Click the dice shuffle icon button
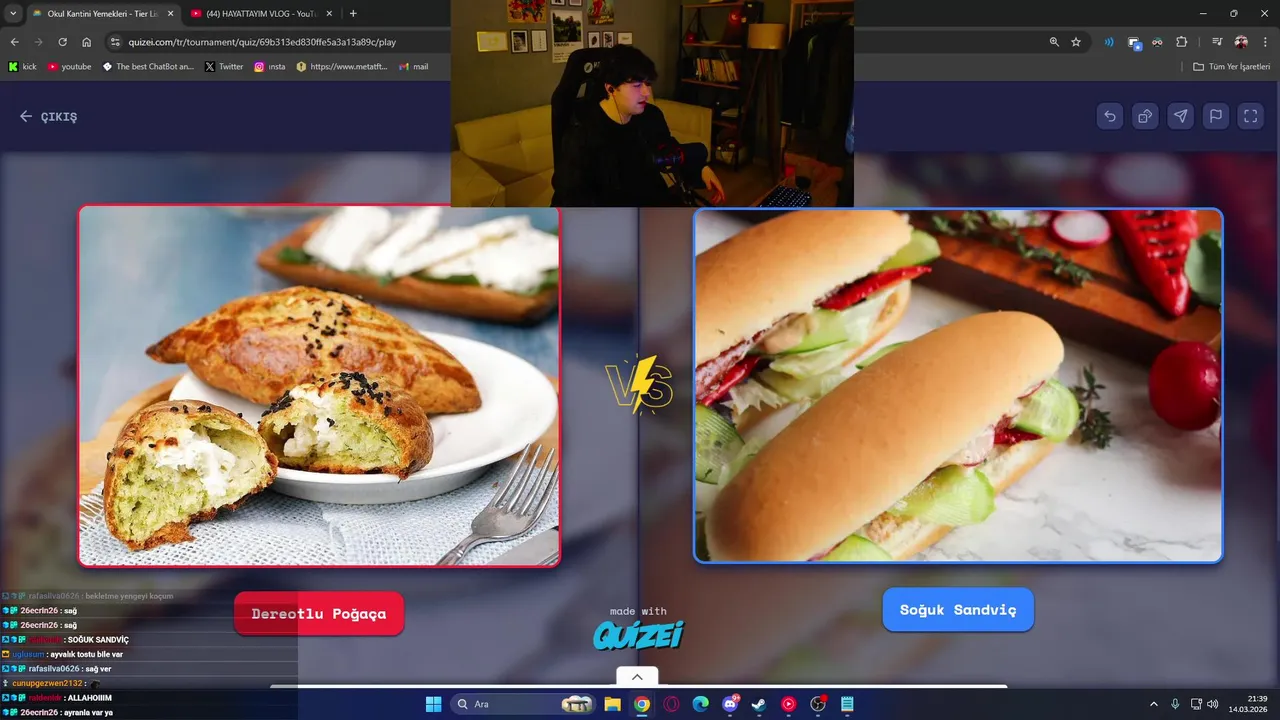Viewport: 1280px width, 720px height. [1145, 116]
